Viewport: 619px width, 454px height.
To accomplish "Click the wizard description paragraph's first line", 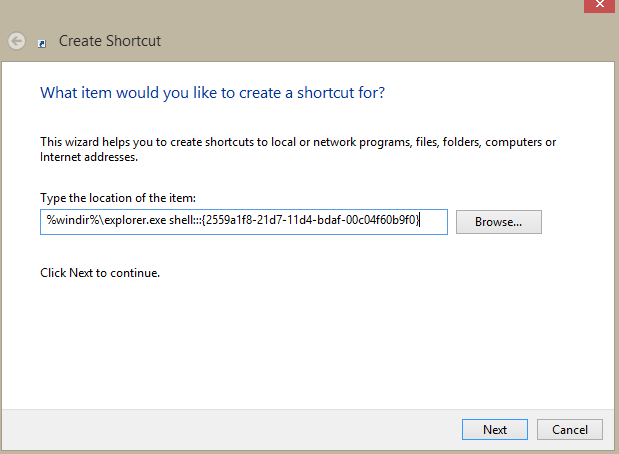I will tap(298, 142).
